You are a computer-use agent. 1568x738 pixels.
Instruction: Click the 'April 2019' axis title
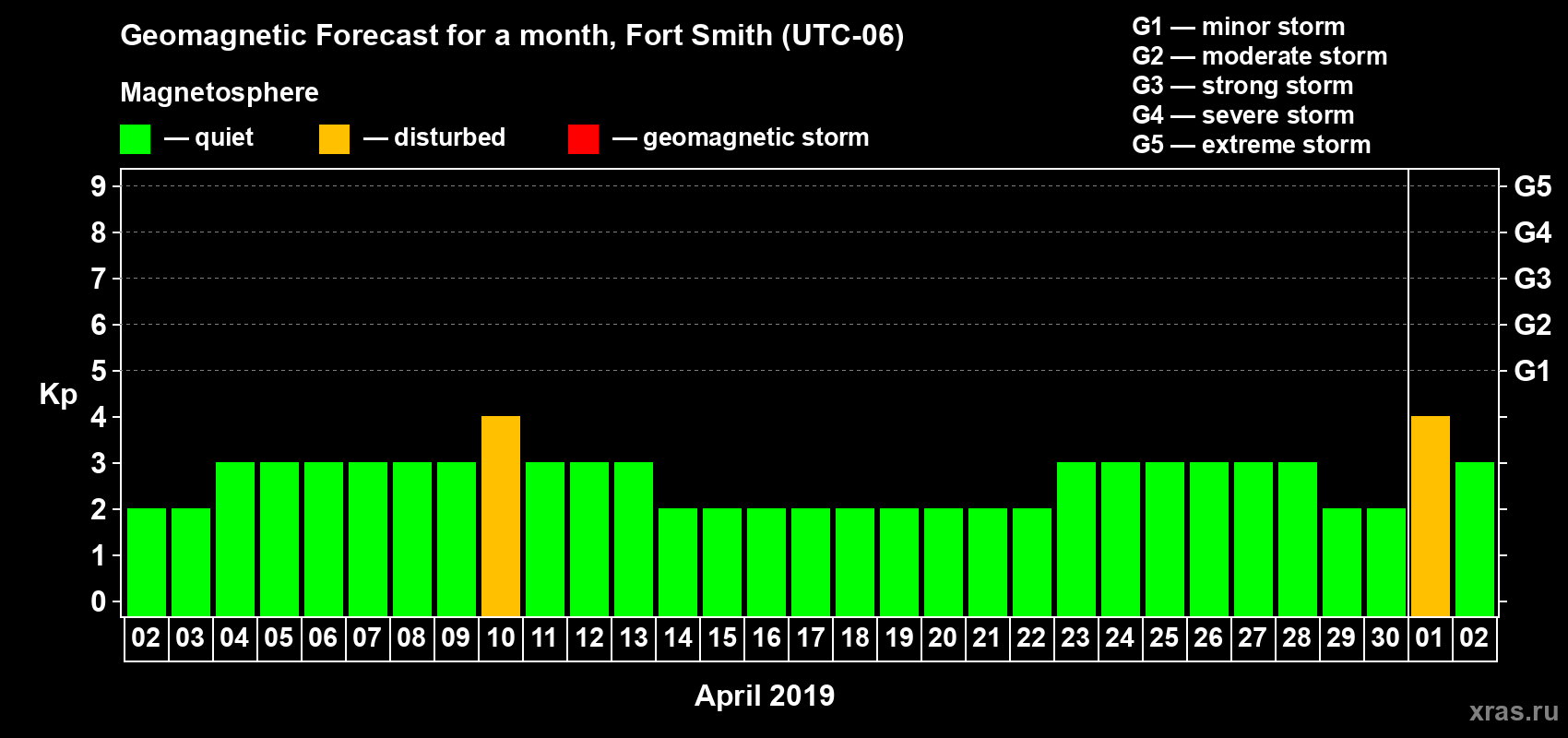(x=765, y=696)
